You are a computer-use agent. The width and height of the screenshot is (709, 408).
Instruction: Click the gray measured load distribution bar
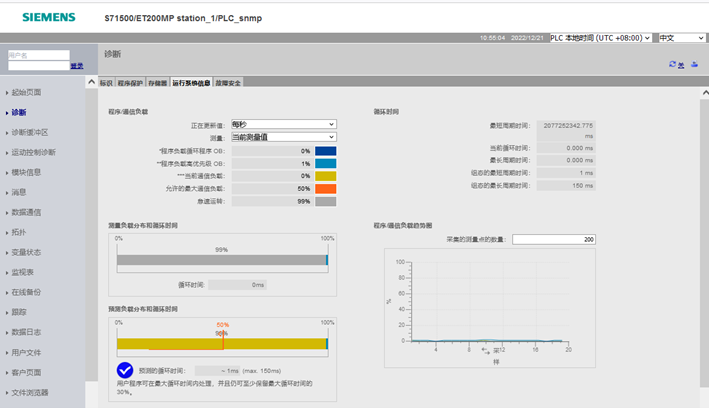pos(222,260)
